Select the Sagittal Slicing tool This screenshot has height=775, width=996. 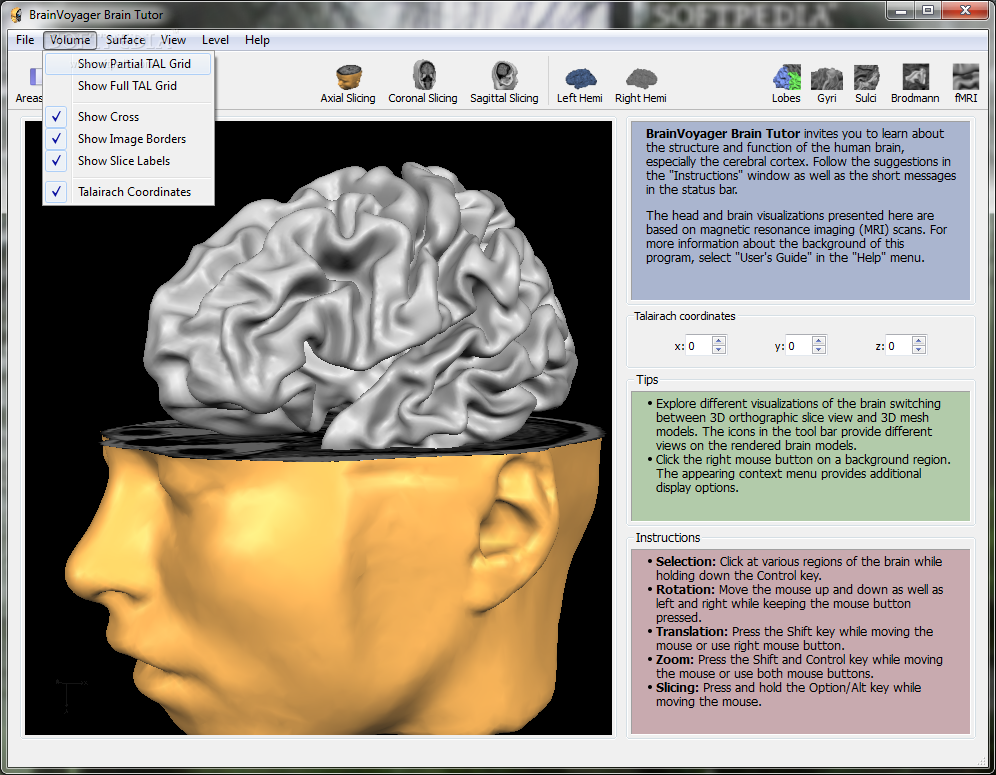[504, 83]
